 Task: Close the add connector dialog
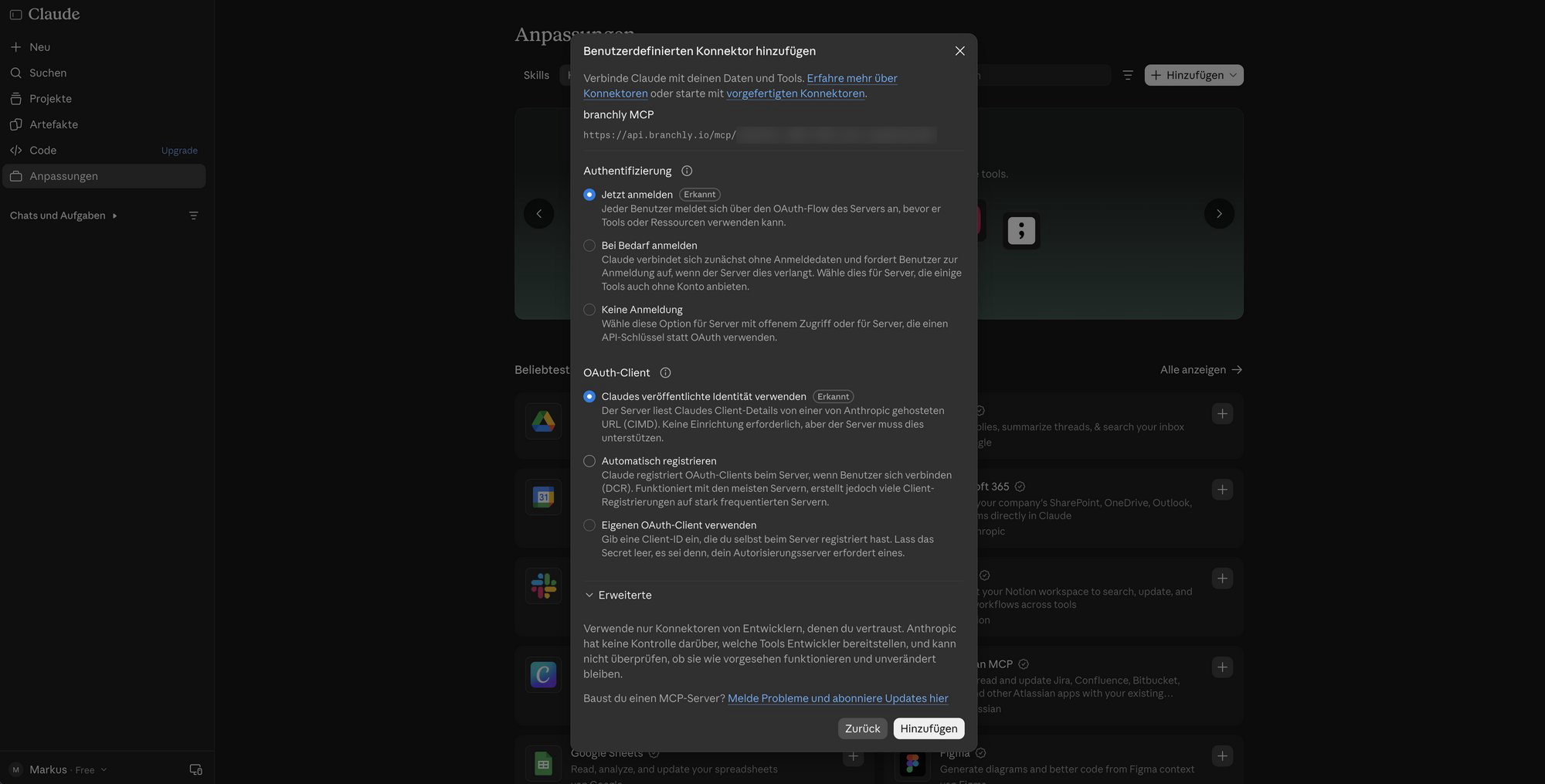959,51
